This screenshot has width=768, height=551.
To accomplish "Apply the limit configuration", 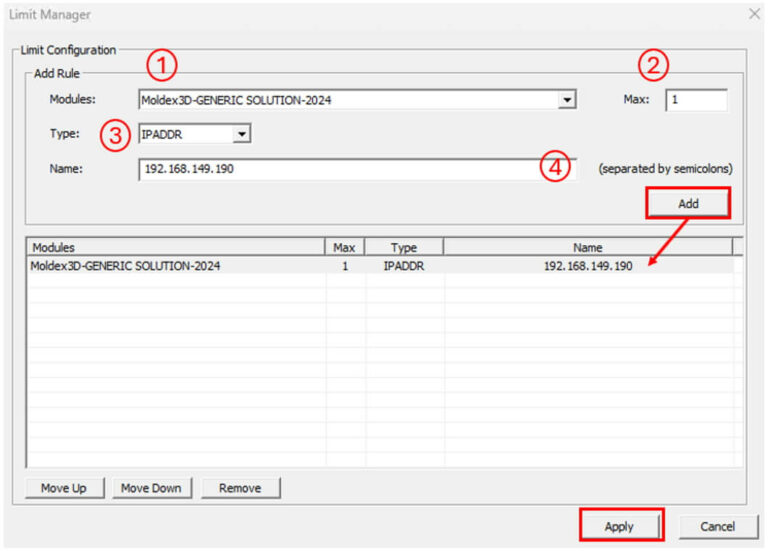I will 619,526.
